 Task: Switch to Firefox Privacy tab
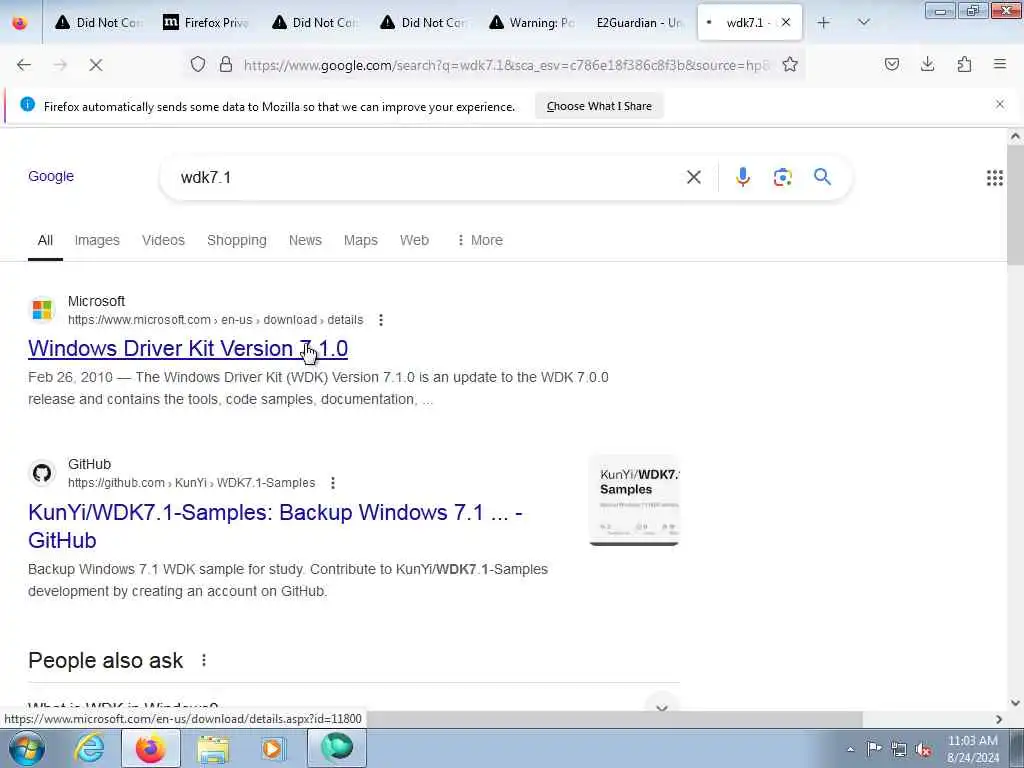206,23
